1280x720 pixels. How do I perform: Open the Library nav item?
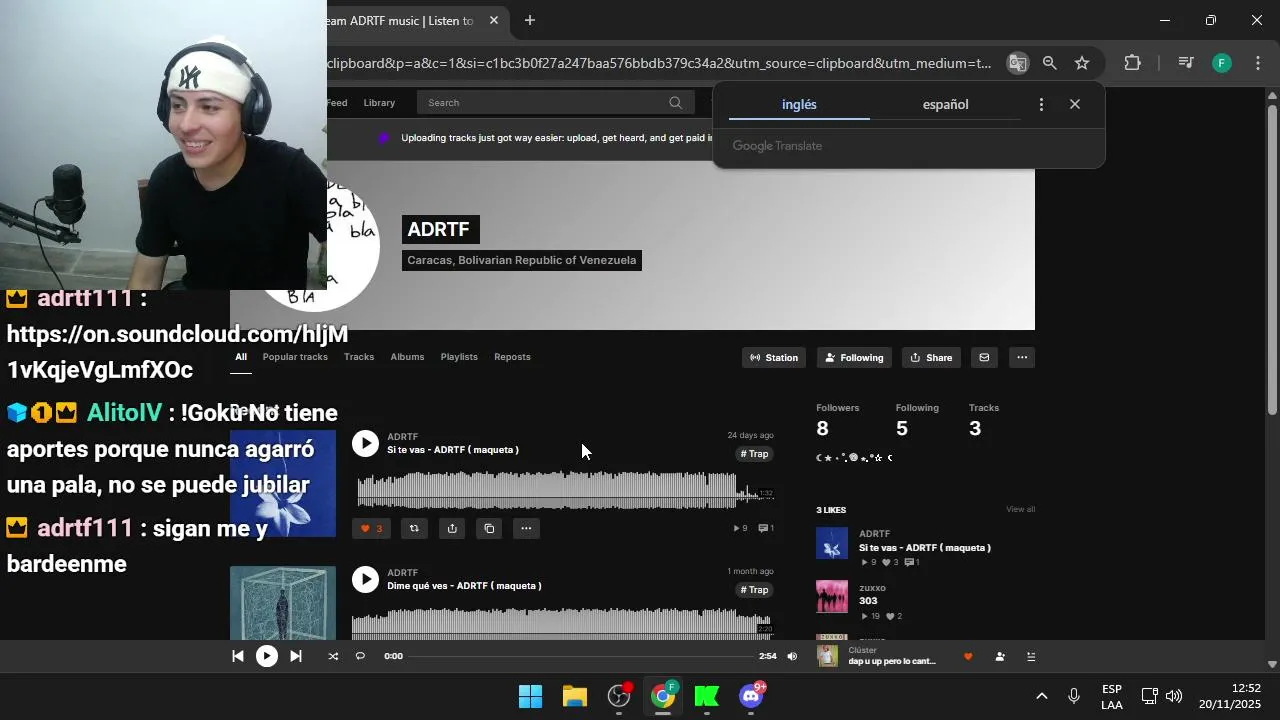click(x=379, y=103)
